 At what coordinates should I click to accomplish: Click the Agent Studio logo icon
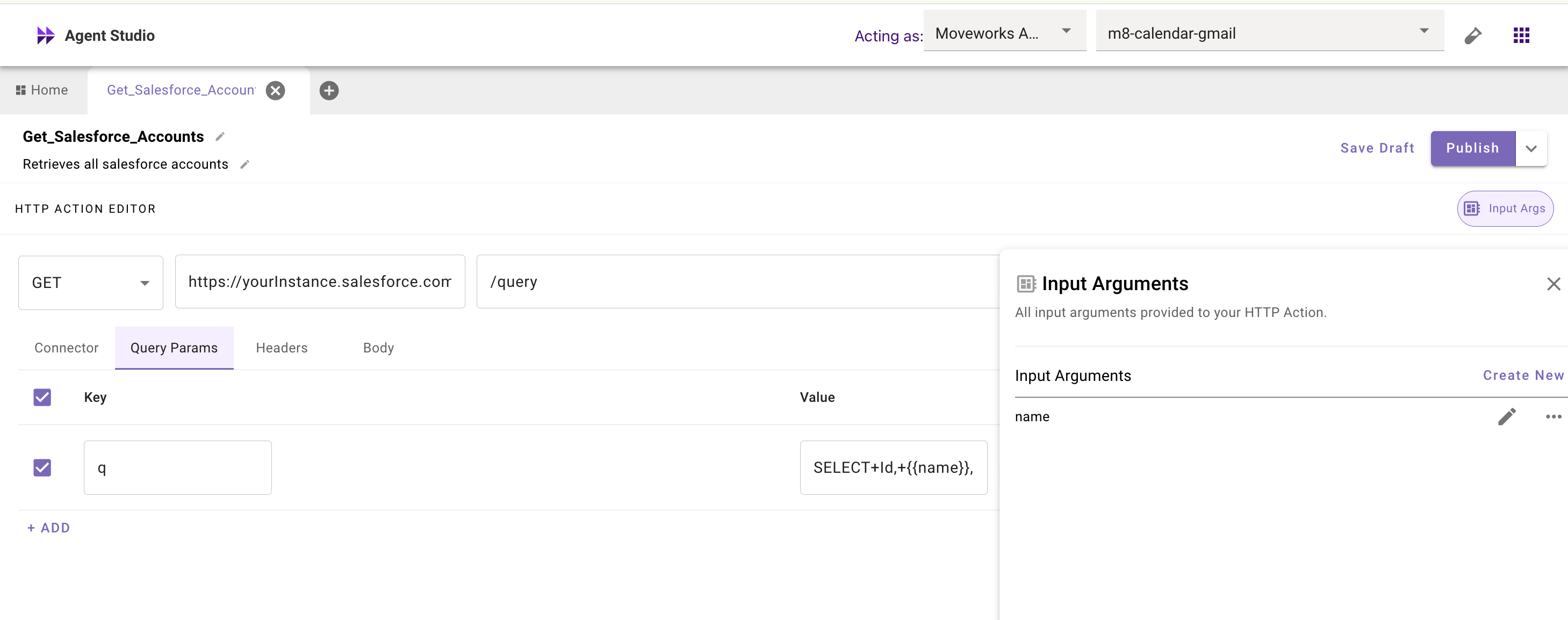click(46, 35)
